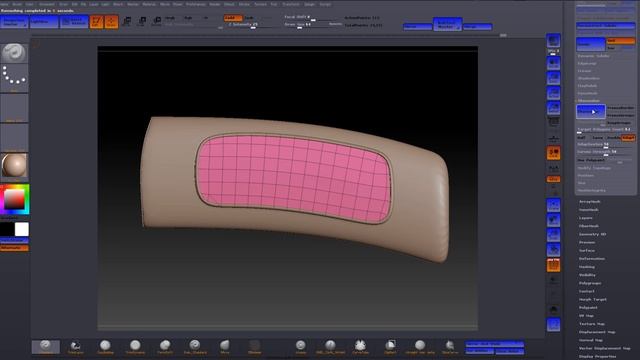Viewport: 640px width, 360px height.
Task: Select the Move brush in bottom shelf
Action: click(224, 347)
